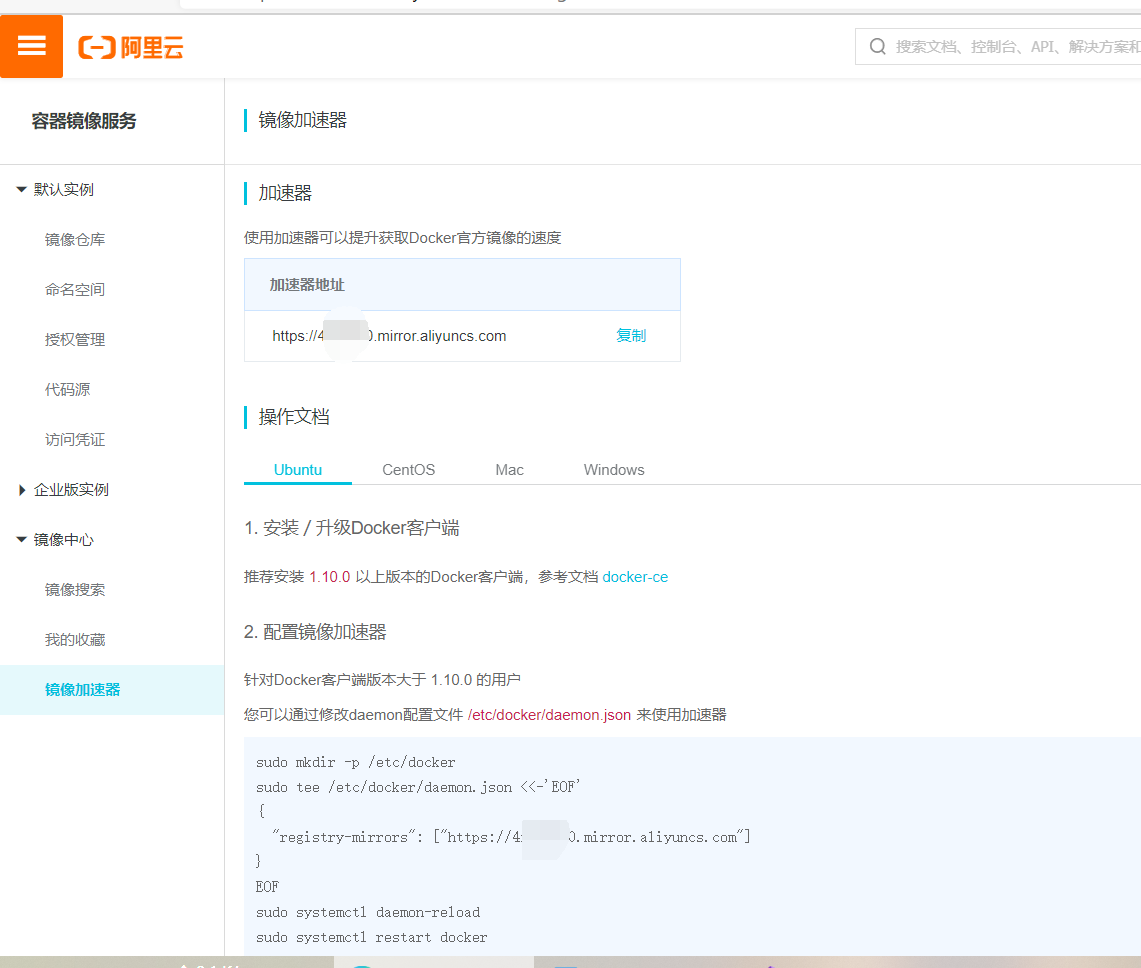Collapse the 默认实例 section
The height and width of the screenshot is (968, 1141).
click(x=62, y=189)
